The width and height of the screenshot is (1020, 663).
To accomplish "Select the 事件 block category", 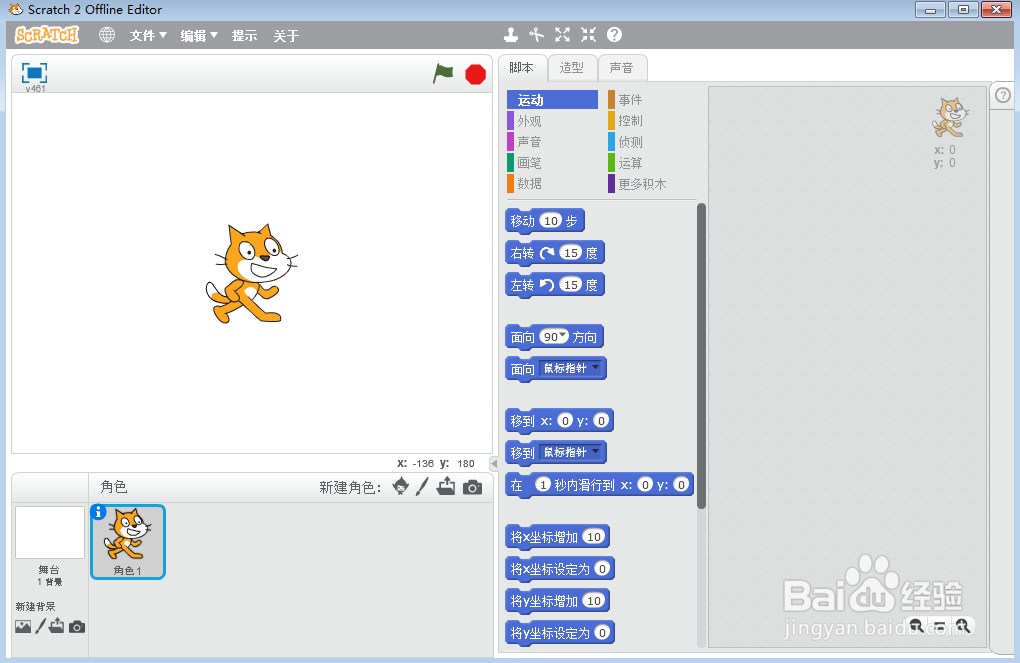I will click(631, 99).
